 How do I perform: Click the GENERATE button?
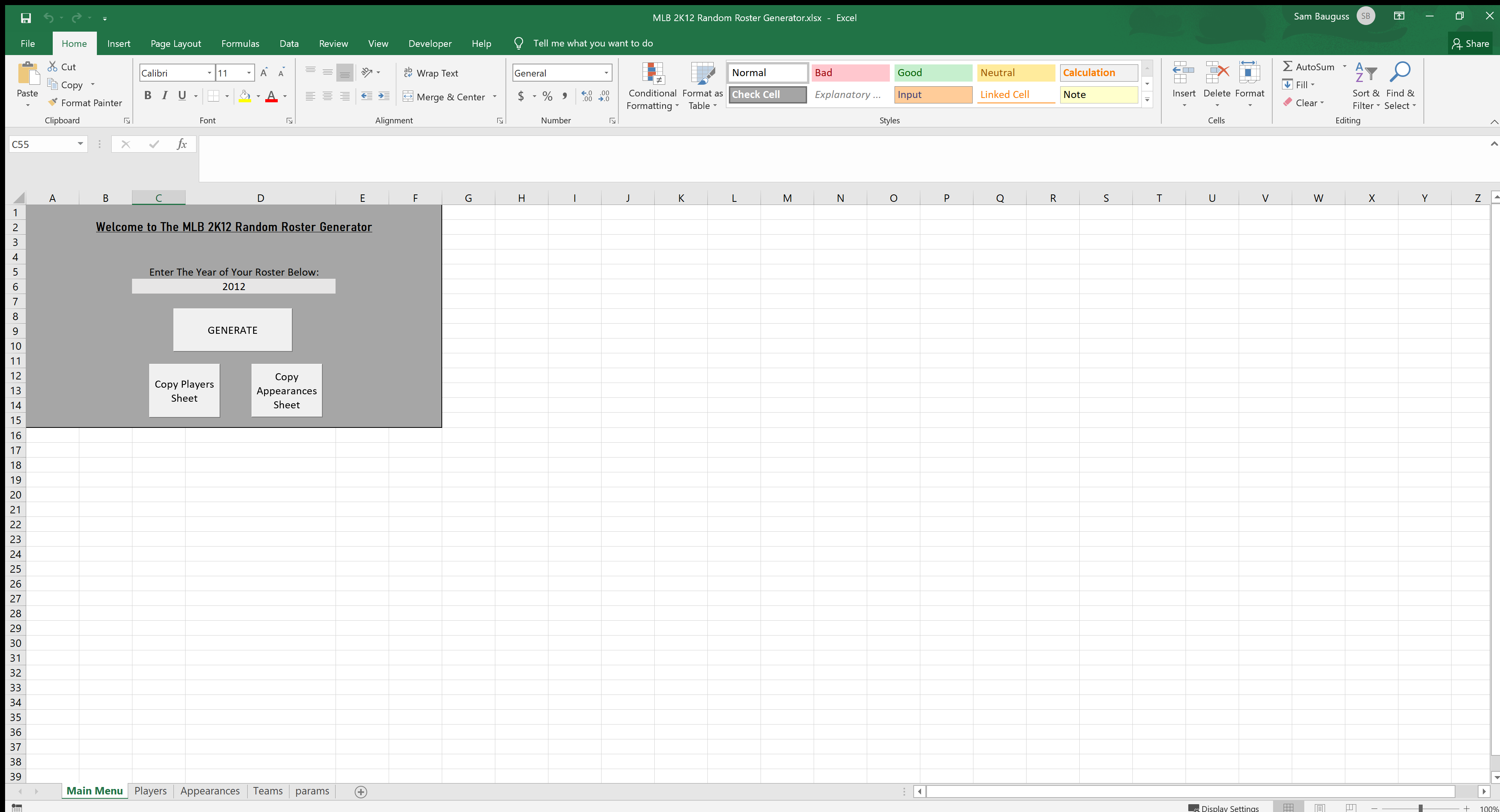point(232,330)
